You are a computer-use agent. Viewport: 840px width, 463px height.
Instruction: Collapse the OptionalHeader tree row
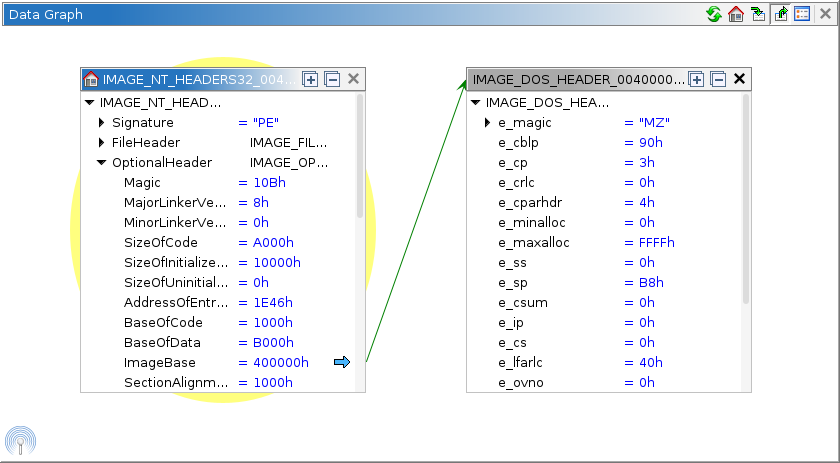point(102,162)
